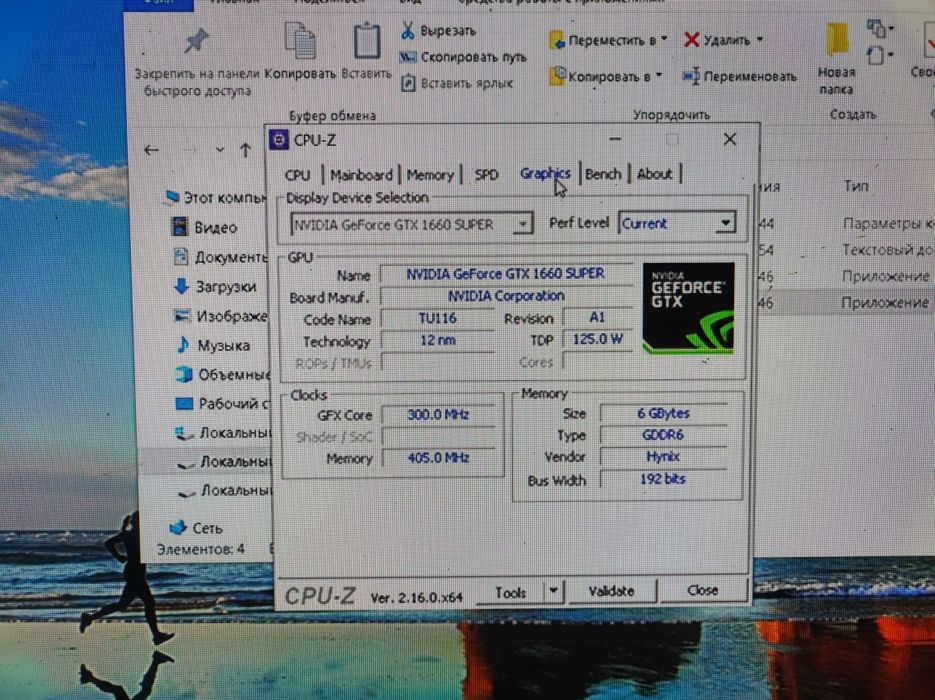This screenshot has height=700, width=935.
Task: Open the Memory tab in CPU-Z
Action: (x=429, y=175)
